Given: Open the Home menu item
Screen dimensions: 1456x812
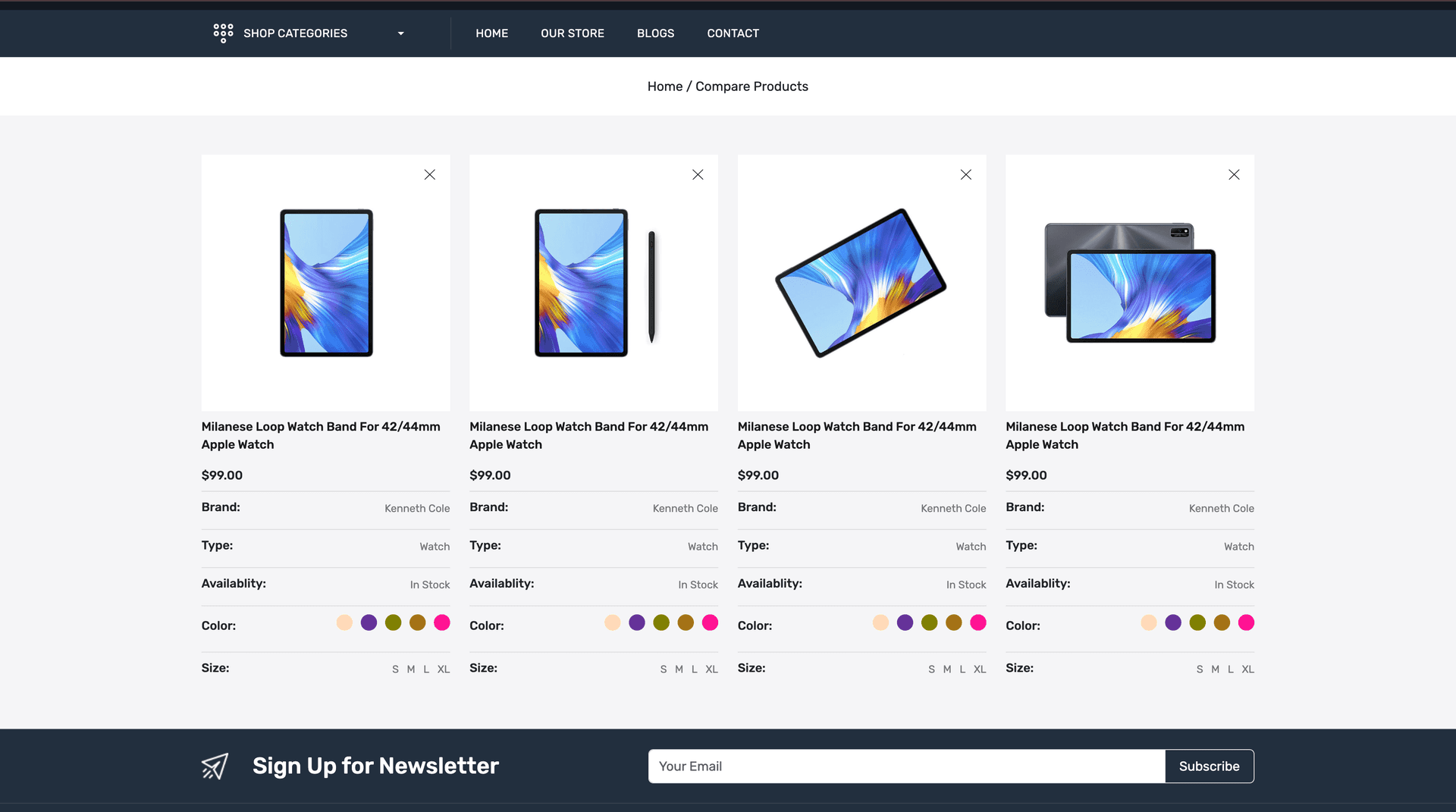Looking at the screenshot, I should tap(491, 33).
